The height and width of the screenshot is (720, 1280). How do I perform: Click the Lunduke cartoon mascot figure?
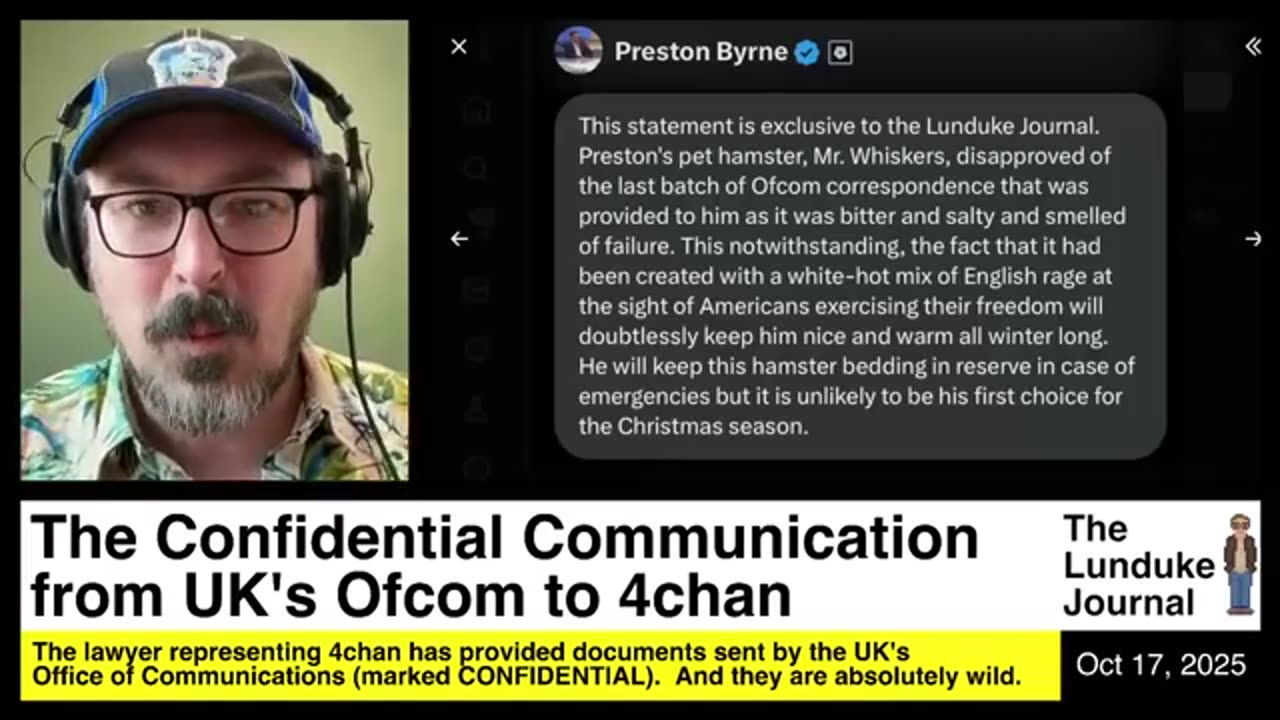pos(1240,563)
